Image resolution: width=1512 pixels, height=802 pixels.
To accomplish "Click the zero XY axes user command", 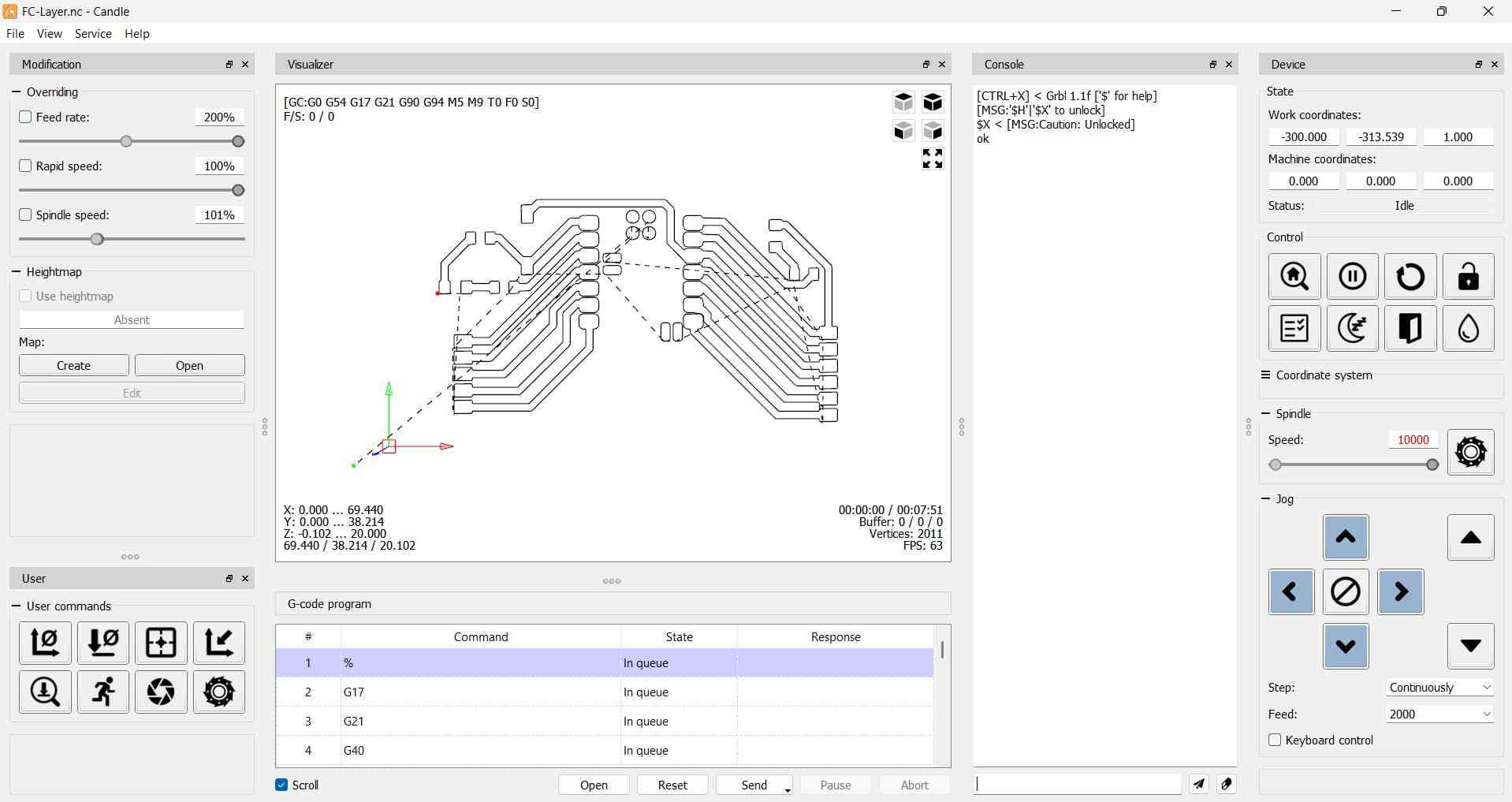I will pos(45,643).
